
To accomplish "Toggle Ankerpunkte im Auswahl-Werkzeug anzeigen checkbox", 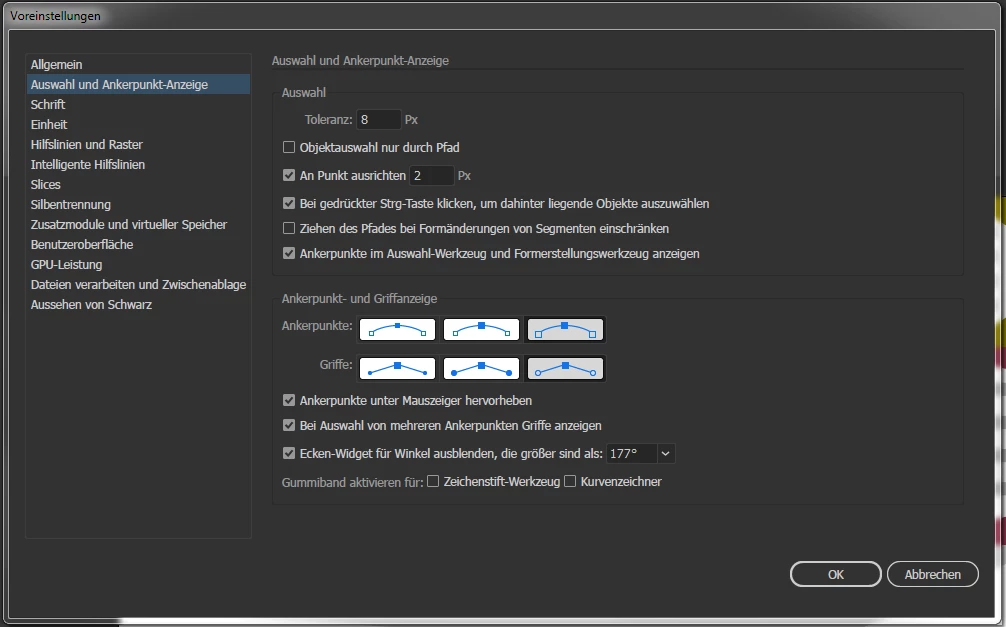I will (x=289, y=253).
